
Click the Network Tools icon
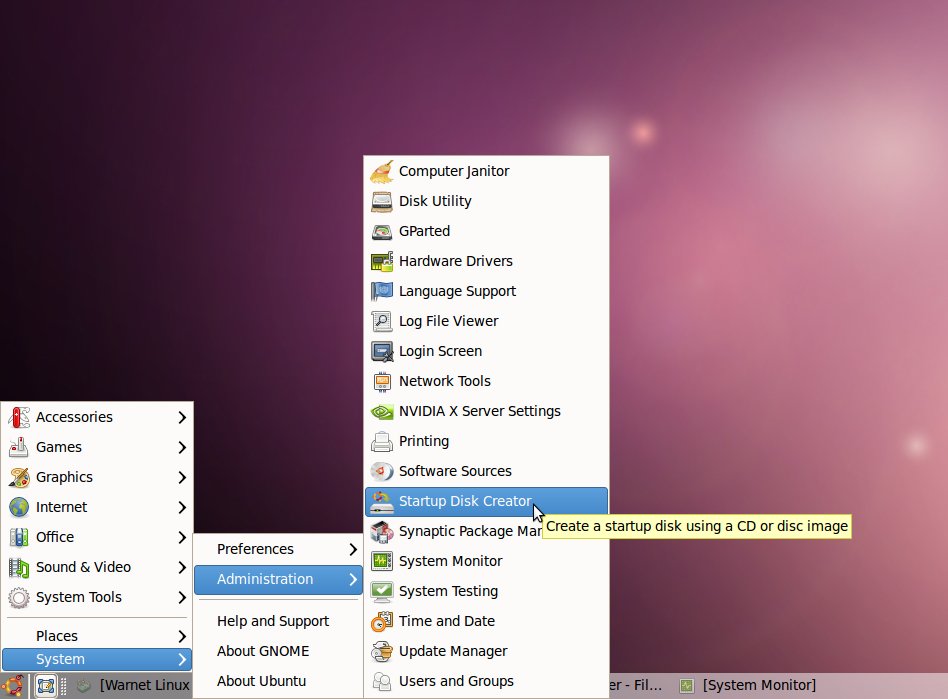click(381, 381)
